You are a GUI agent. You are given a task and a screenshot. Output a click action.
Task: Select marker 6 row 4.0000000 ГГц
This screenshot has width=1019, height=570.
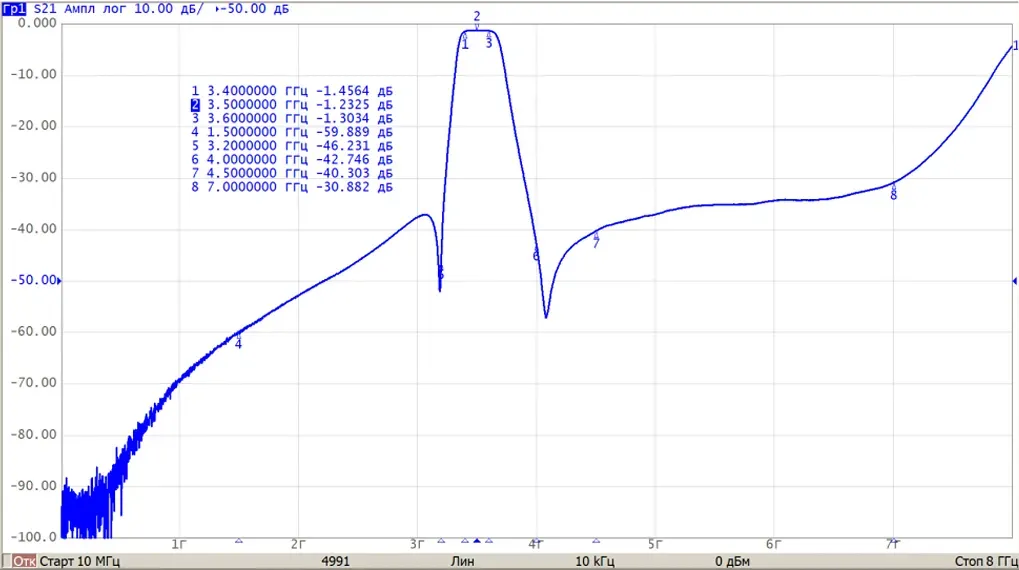[x=292, y=159]
